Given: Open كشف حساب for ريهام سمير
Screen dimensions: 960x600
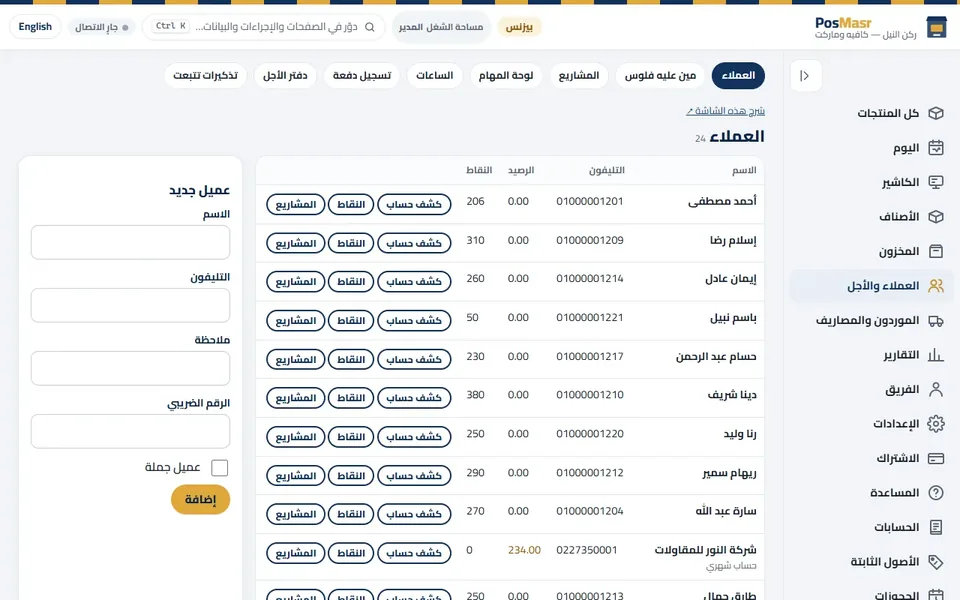Looking at the screenshot, I should [414, 476].
